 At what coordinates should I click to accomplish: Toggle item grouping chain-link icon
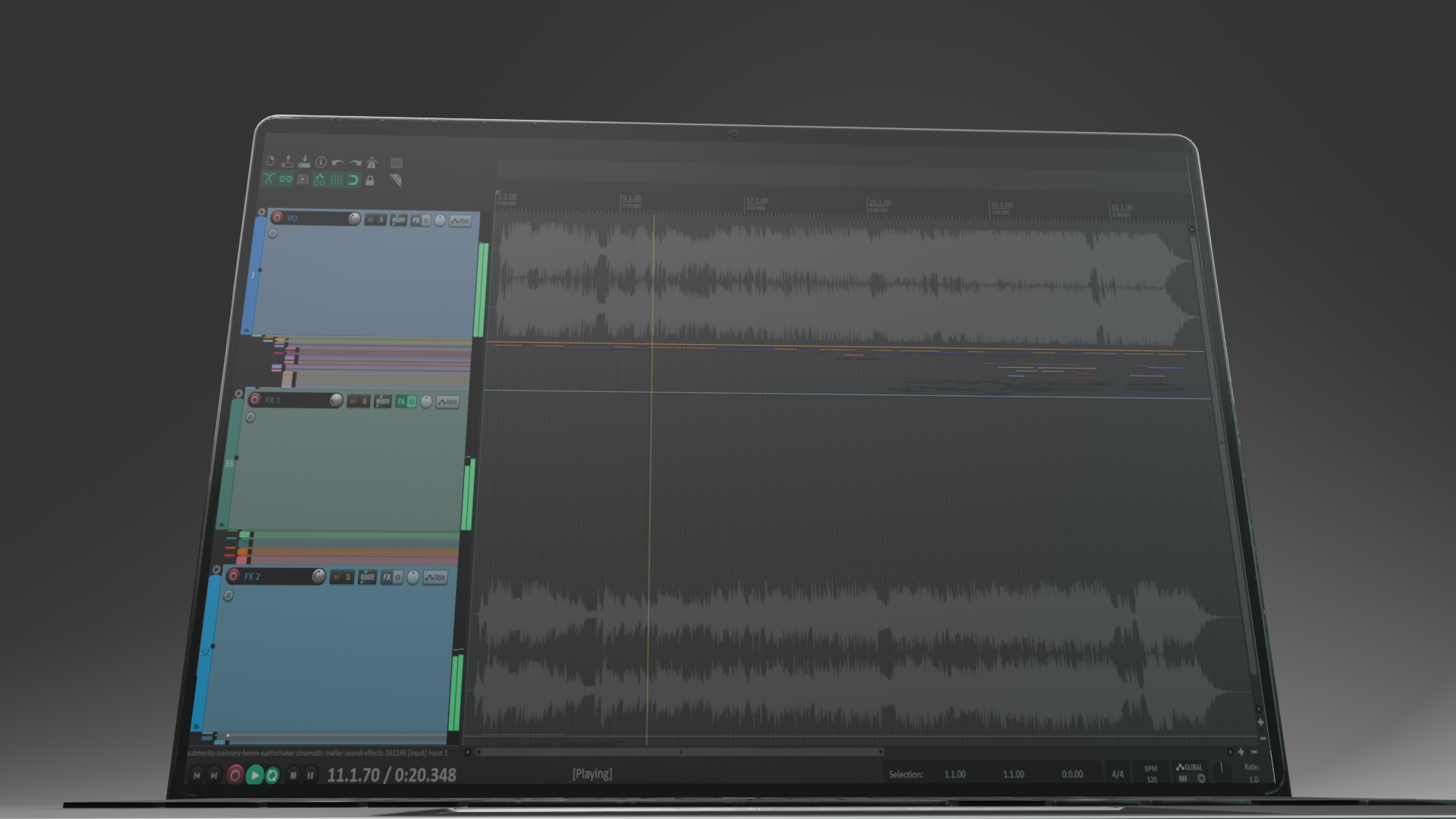[x=286, y=179]
